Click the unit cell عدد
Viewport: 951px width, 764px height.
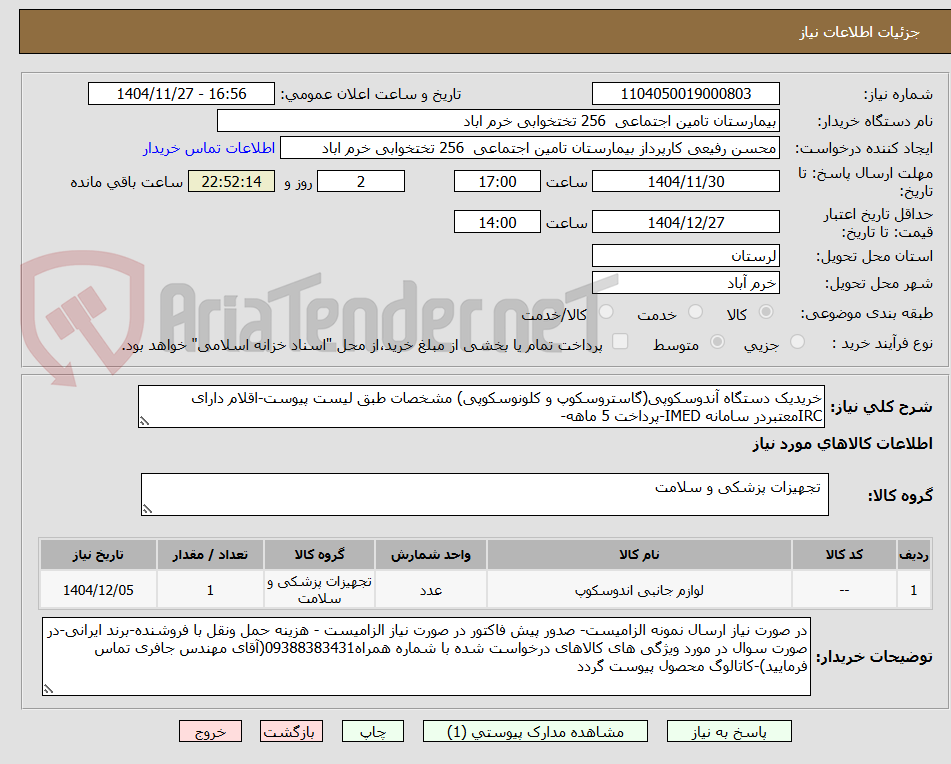coord(431,590)
